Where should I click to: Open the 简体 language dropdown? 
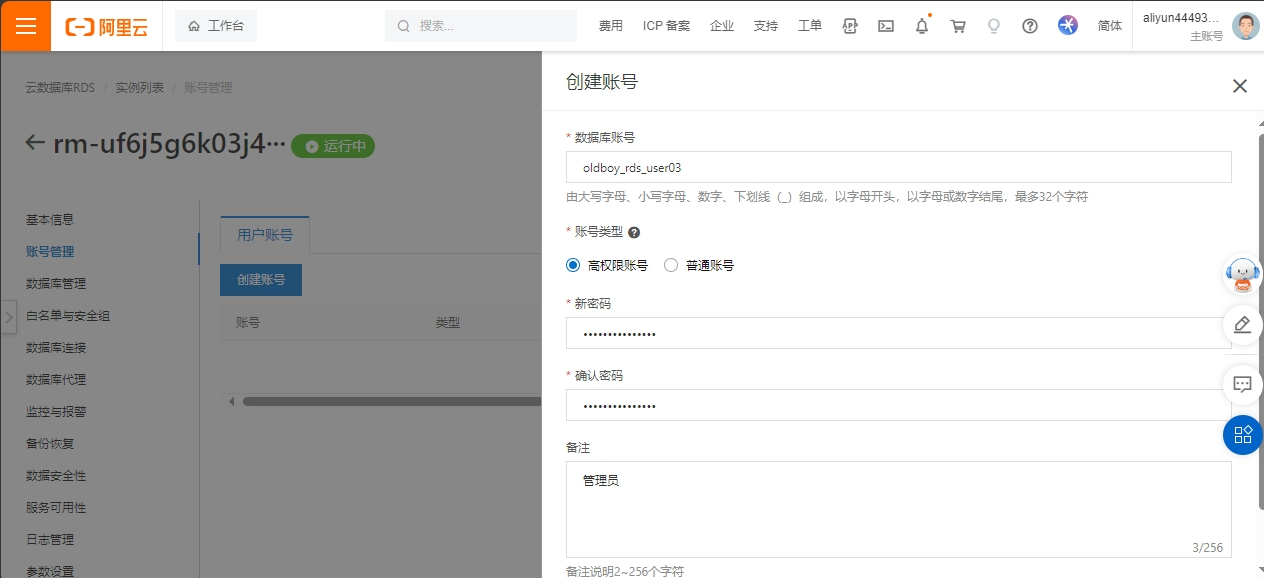pyautogui.click(x=1110, y=26)
